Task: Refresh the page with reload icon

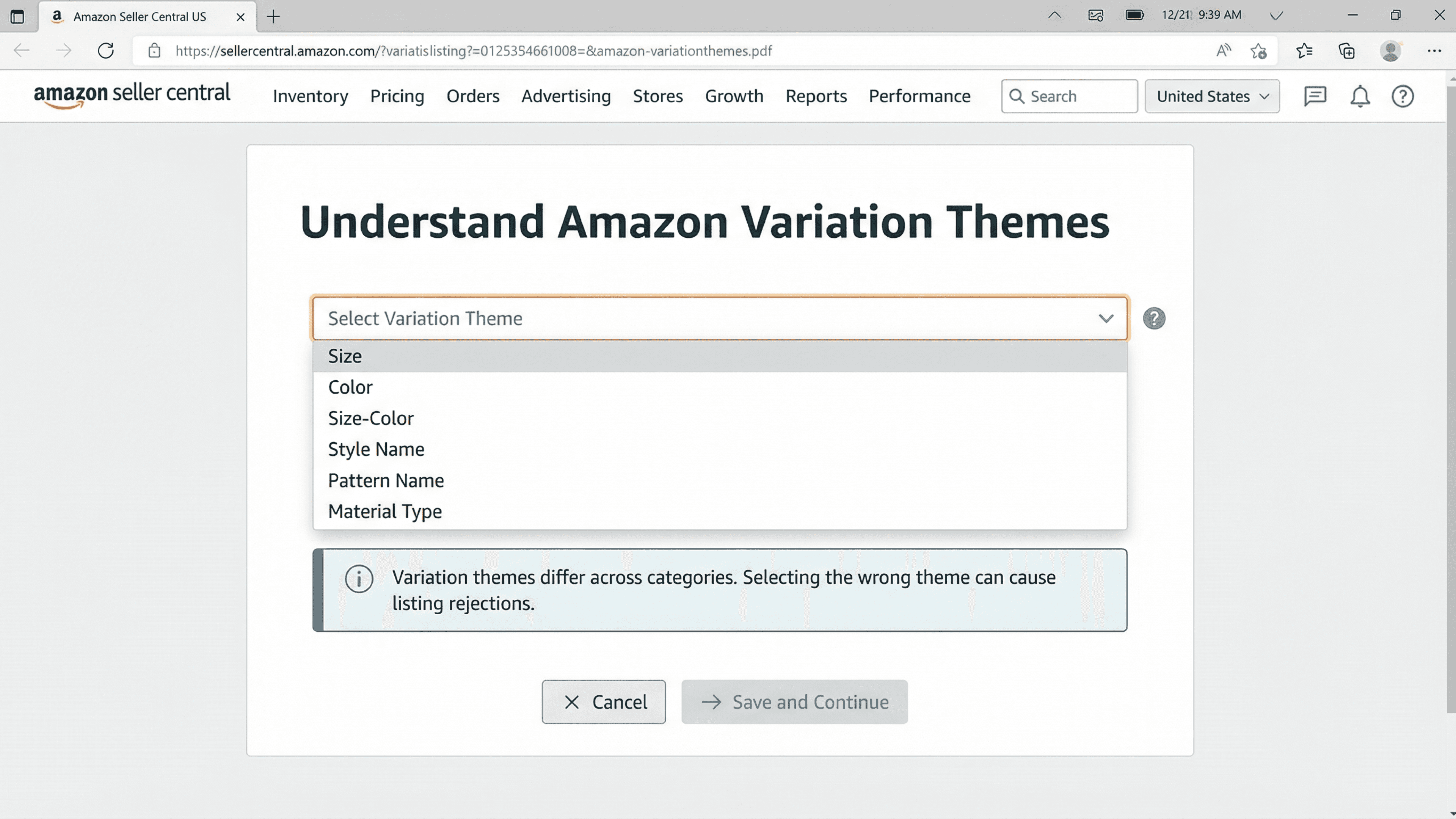Action: pyautogui.click(x=106, y=51)
